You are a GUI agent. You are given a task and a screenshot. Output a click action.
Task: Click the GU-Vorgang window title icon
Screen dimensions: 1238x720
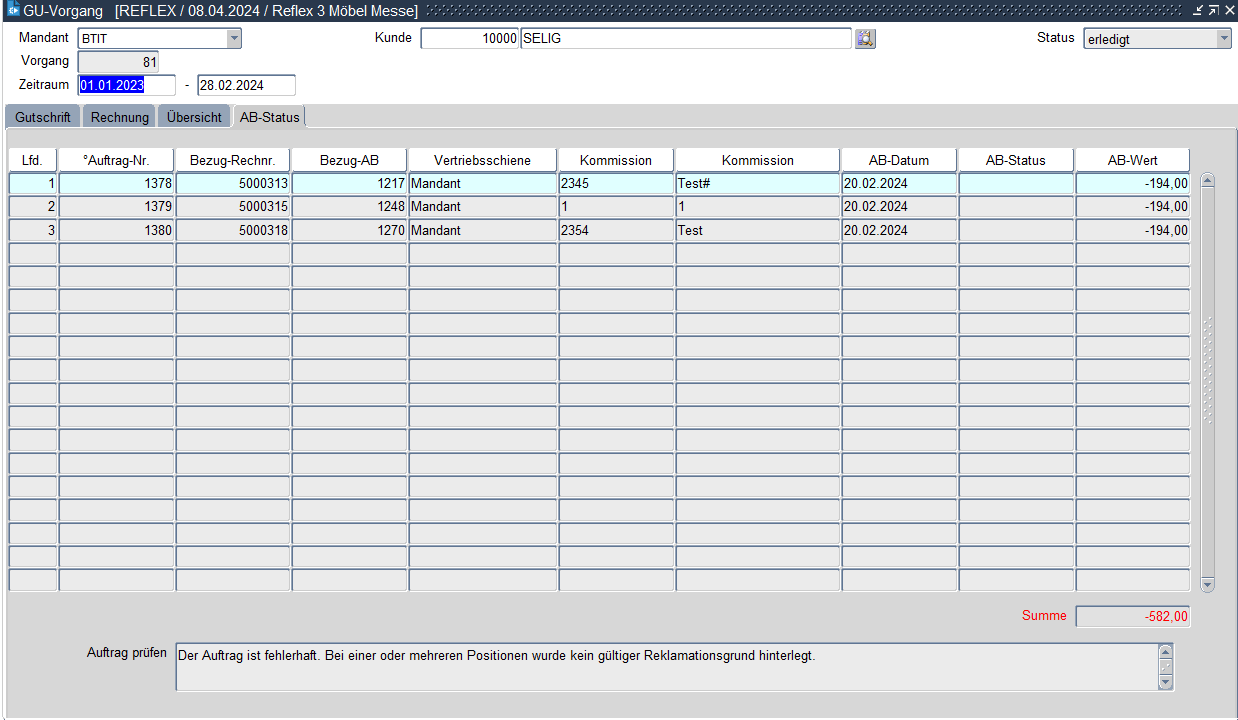coord(13,10)
